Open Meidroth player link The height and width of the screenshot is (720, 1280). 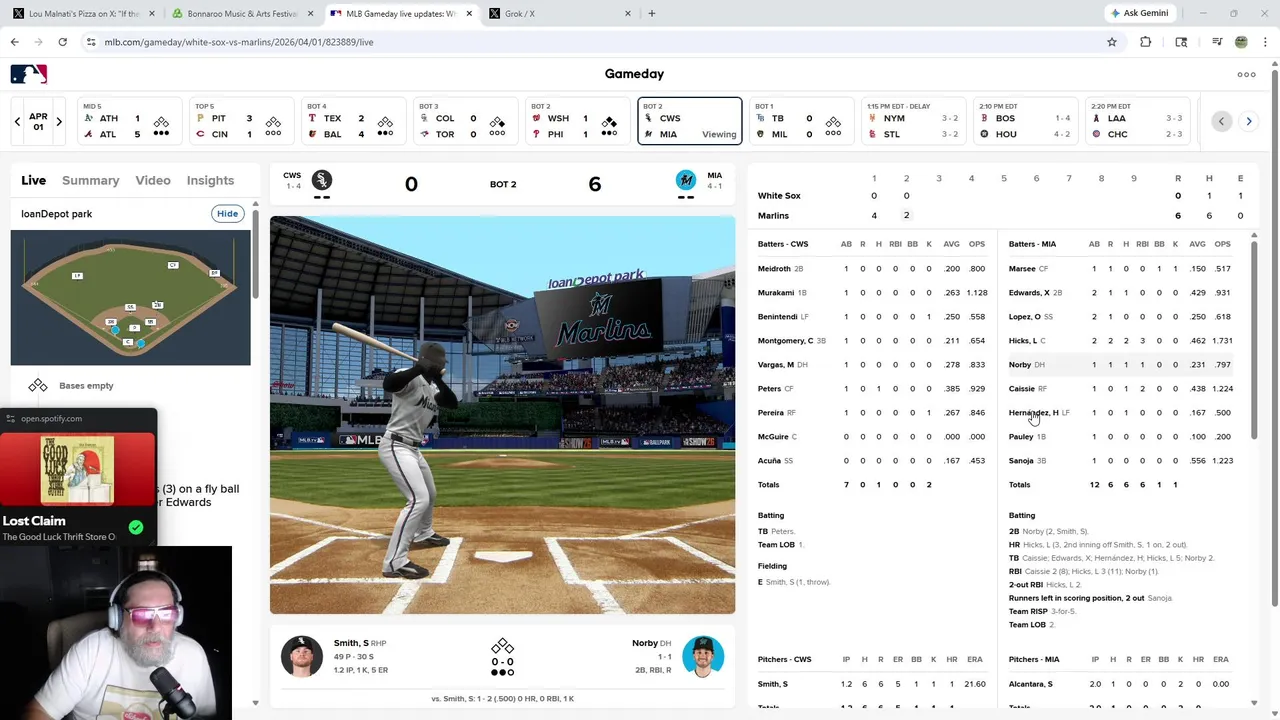(774, 269)
